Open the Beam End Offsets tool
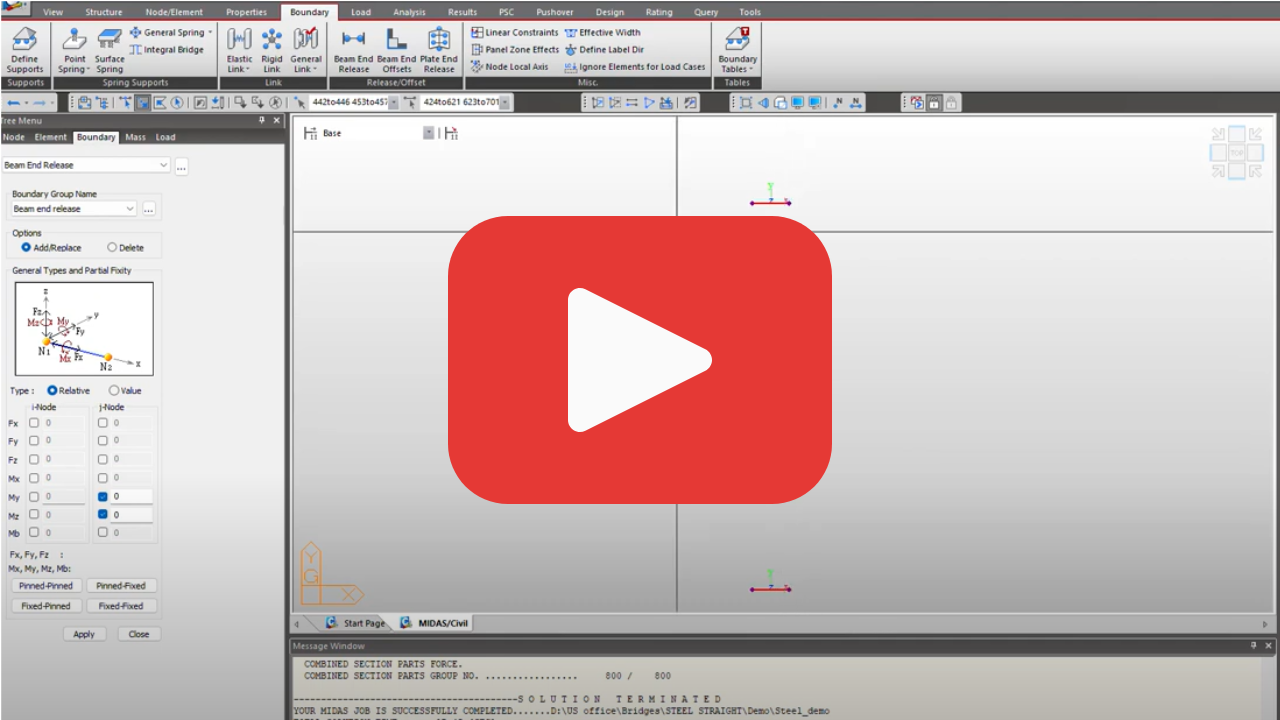1280x720 pixels. tap(396, 50)
